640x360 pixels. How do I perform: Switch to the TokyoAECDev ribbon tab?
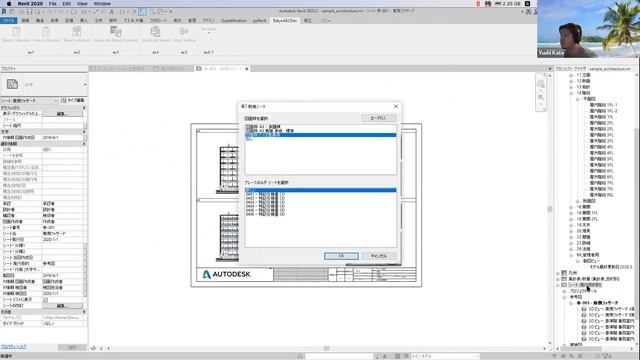[x=285, y=20]
